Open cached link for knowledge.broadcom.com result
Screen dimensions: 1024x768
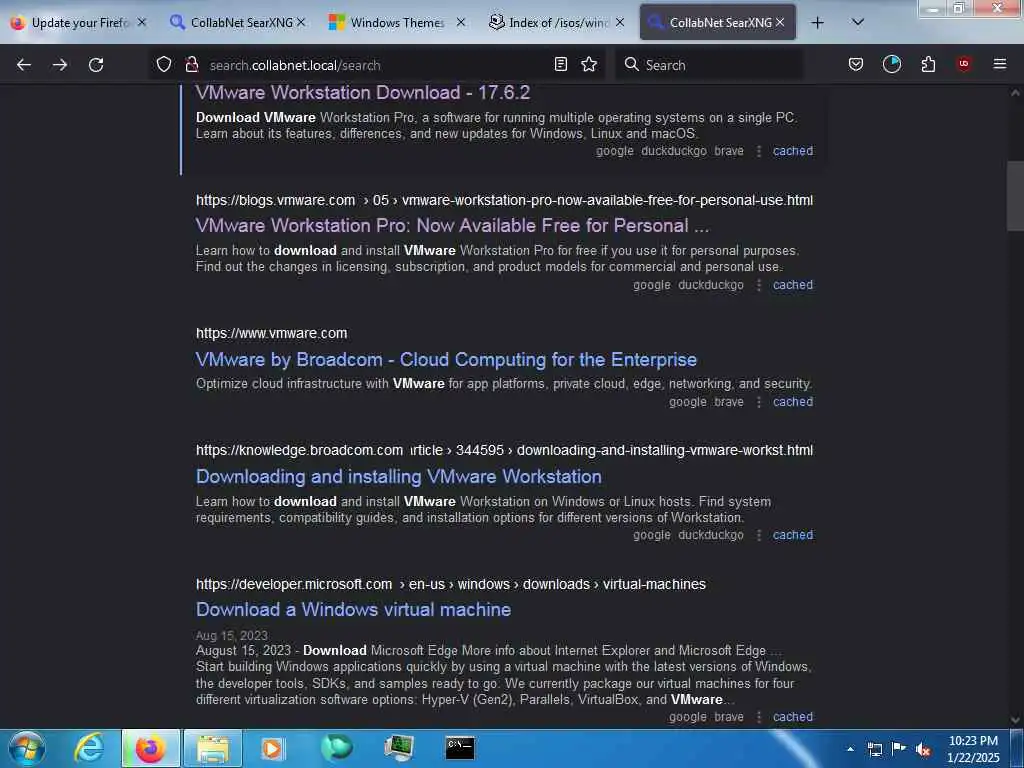[793, 535]
